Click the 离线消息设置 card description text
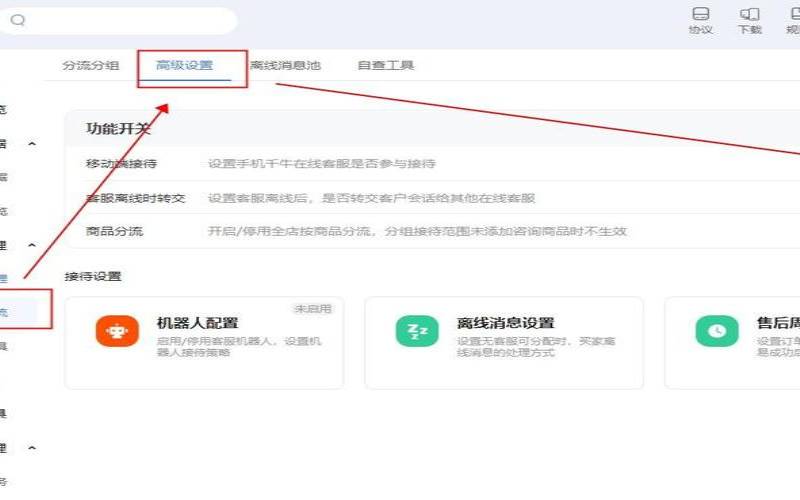The width and height of the screenshot is (800, 500). click(536, 346)
